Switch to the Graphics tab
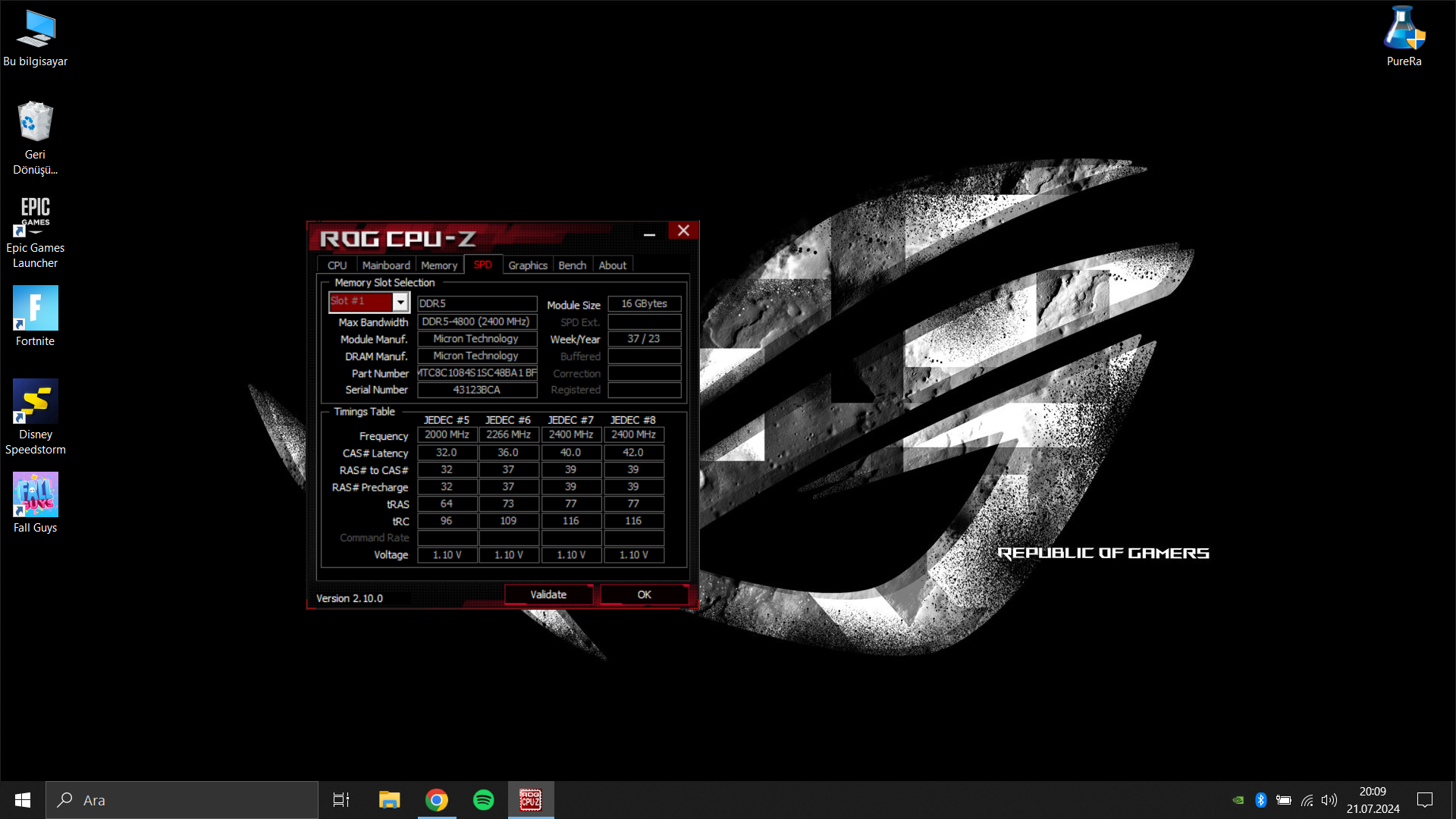The image size is (1456, 819). [527, 265]
